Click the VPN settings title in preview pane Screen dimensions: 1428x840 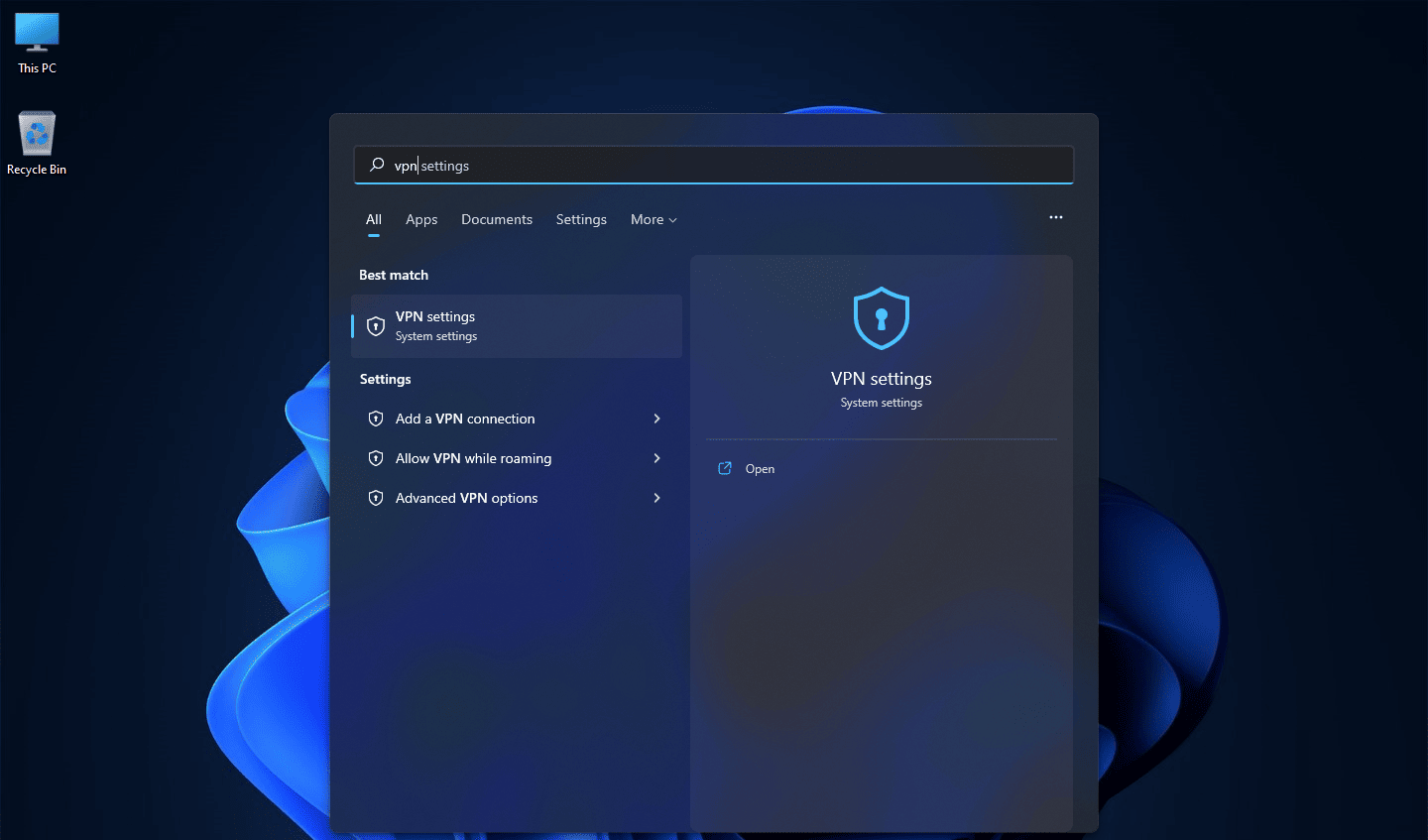click(x=882, y=379)
